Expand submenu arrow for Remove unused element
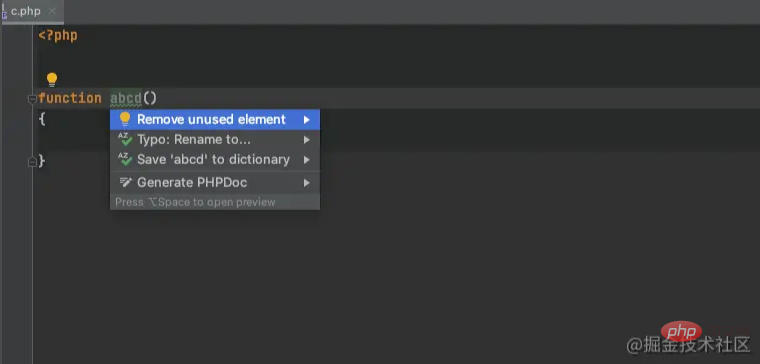The width and height of the screenshot is (760, 364). click(x=306, y=119)
